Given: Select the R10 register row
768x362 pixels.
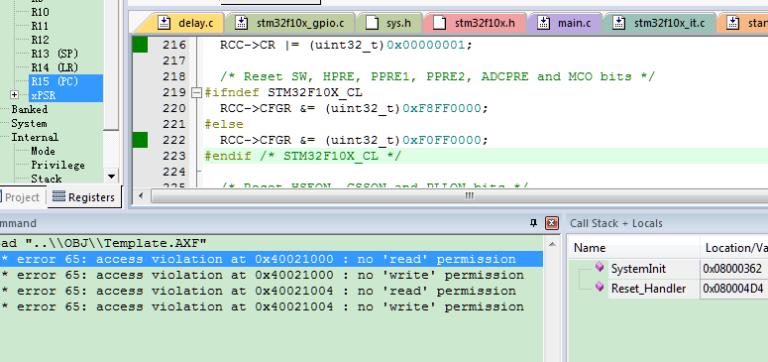Looking at the screenshot, I should [x=40, y=12].
